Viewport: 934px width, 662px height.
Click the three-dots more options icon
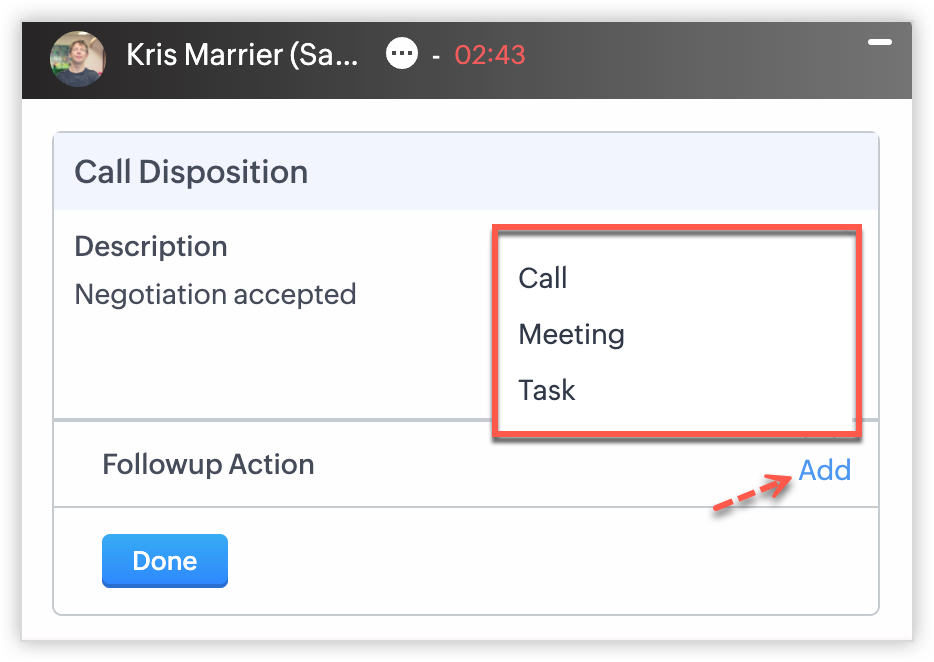pyautogui.click(x=402, y=54)
